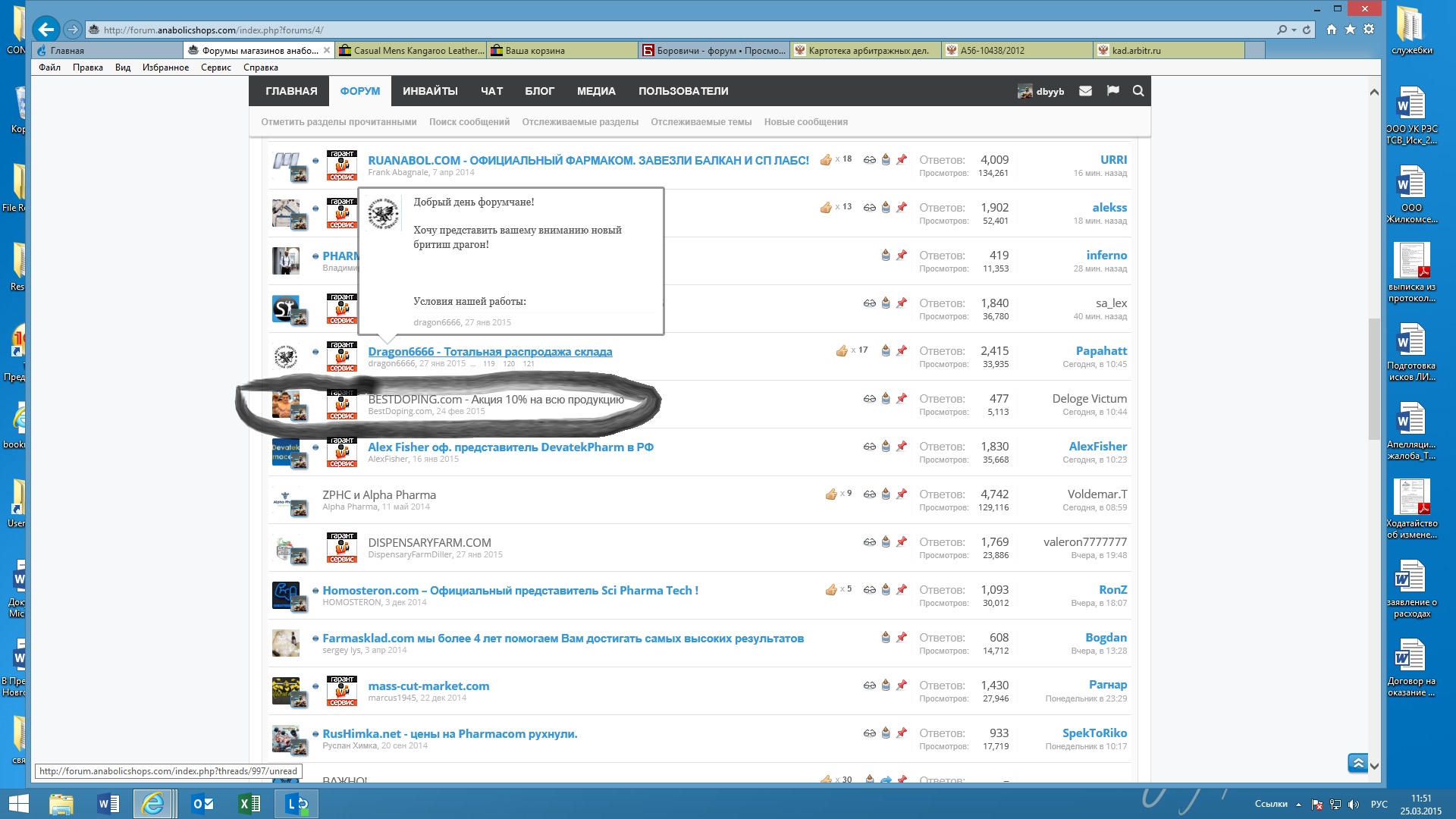Open Favorites star icon

point(1350,30)
